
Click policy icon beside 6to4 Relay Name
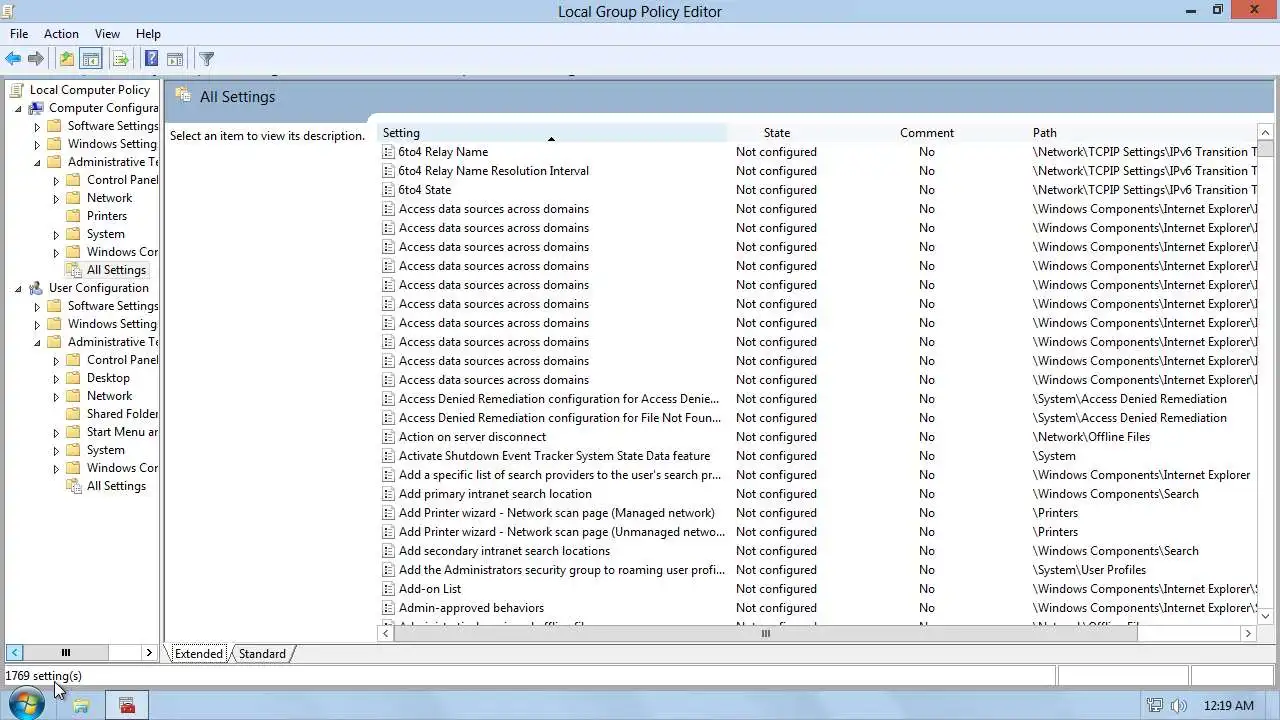tap(389, 152)
